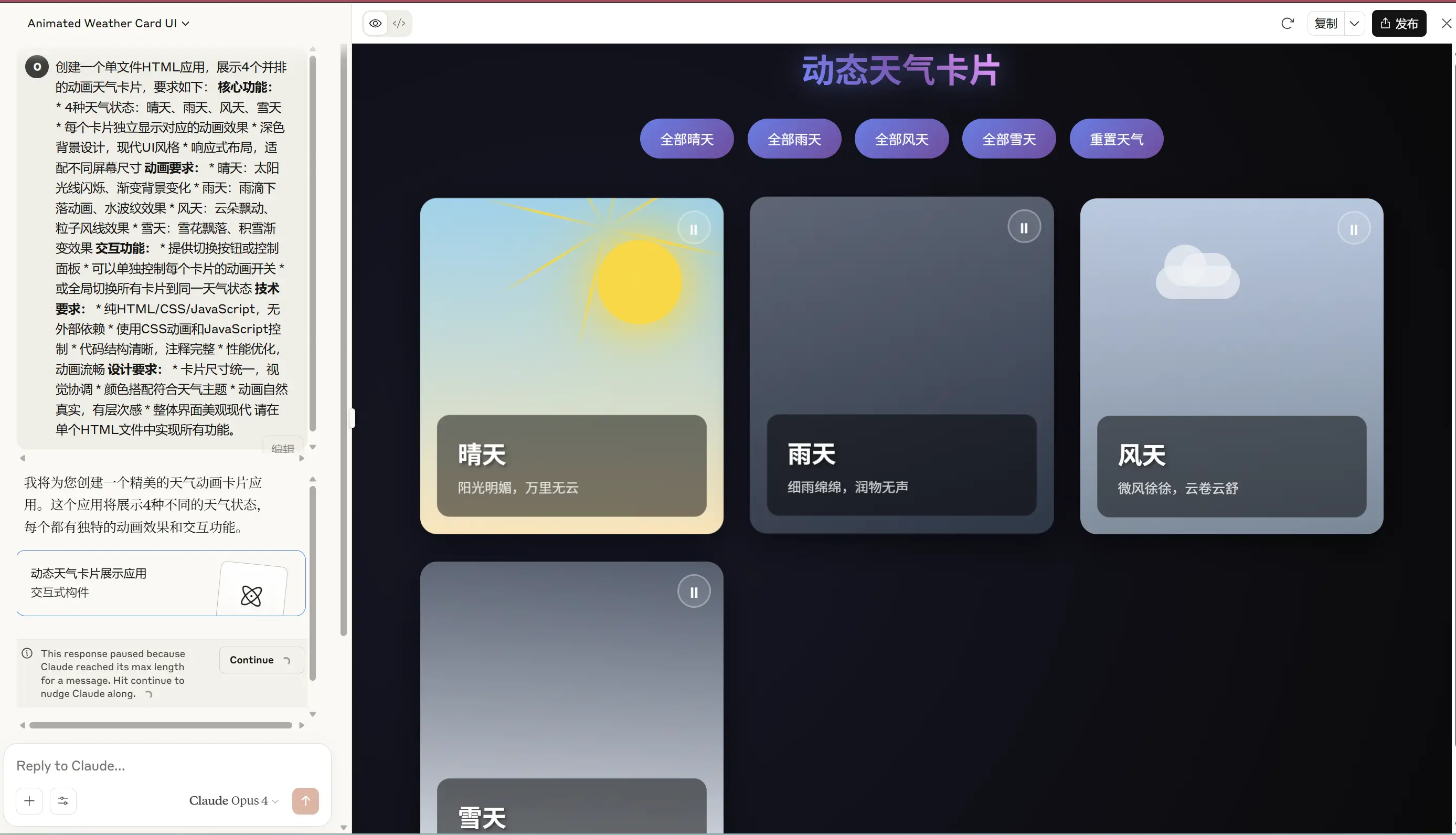
Task: Send message with the arrow button
Action: click(x=305, y=800)
